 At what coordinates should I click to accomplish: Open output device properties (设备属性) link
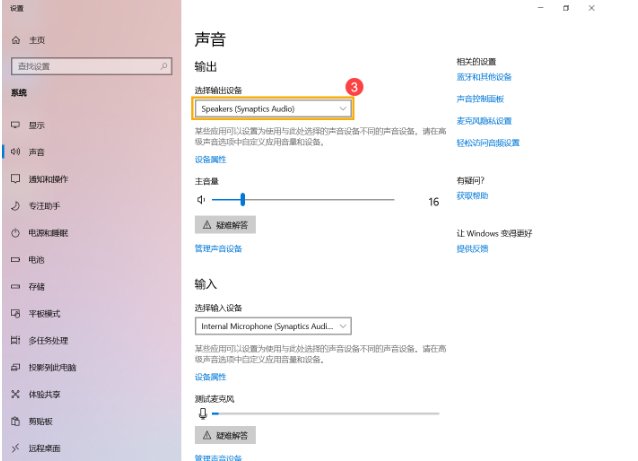[210, 159]
